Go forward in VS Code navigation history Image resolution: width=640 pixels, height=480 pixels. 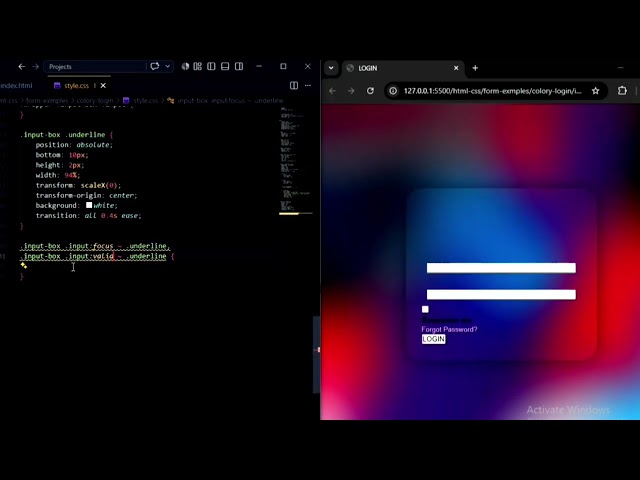(x=36, y=67)
